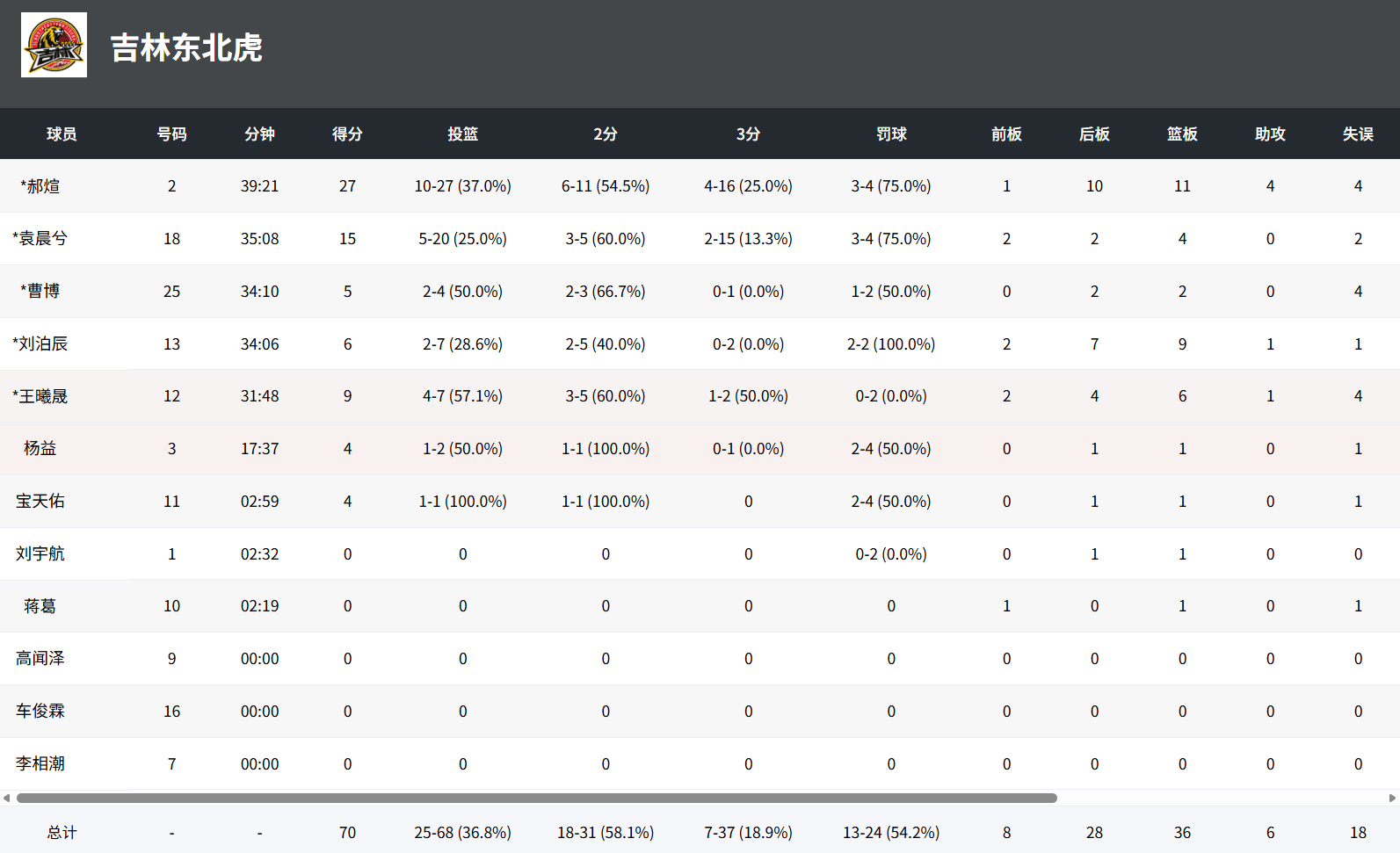Click the 罚球 column header
The width and height of the screenshot is (1400, 853).
tap(891, 134)
